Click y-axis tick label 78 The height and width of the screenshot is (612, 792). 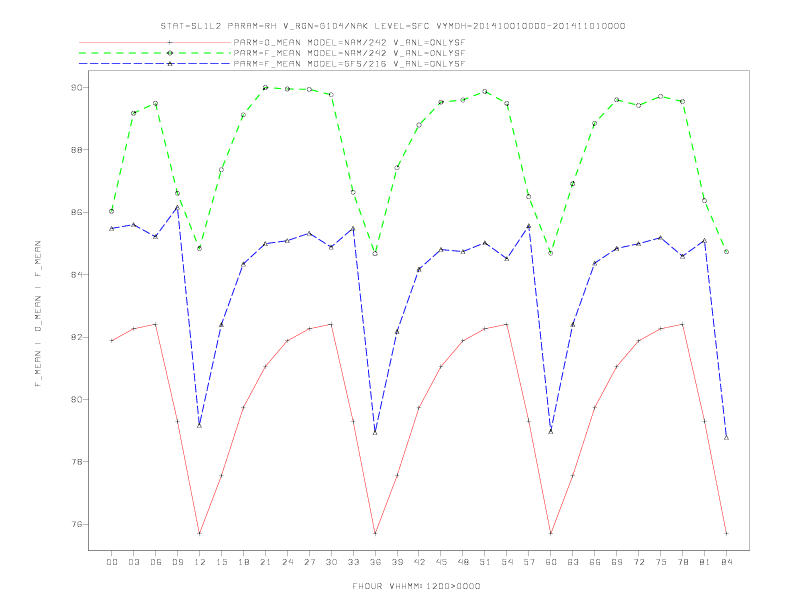76,462
